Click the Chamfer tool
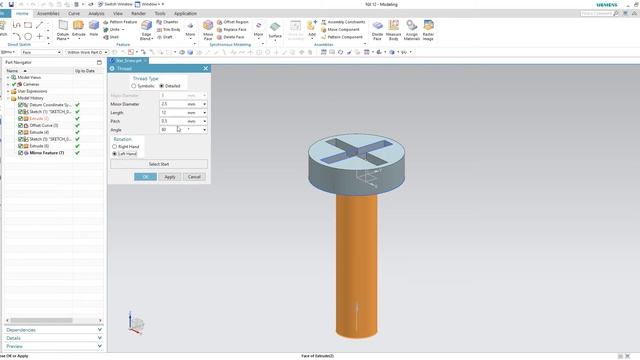 (x=167, y=22)
